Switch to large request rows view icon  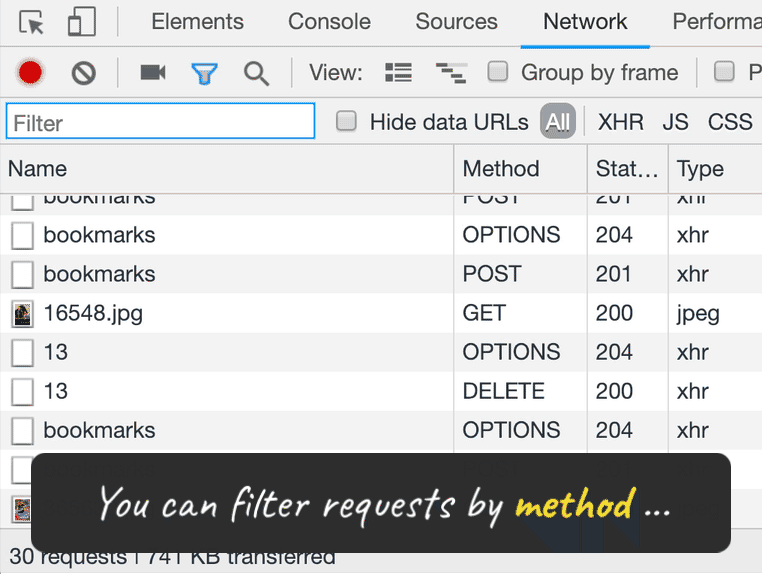coord(398,72)
